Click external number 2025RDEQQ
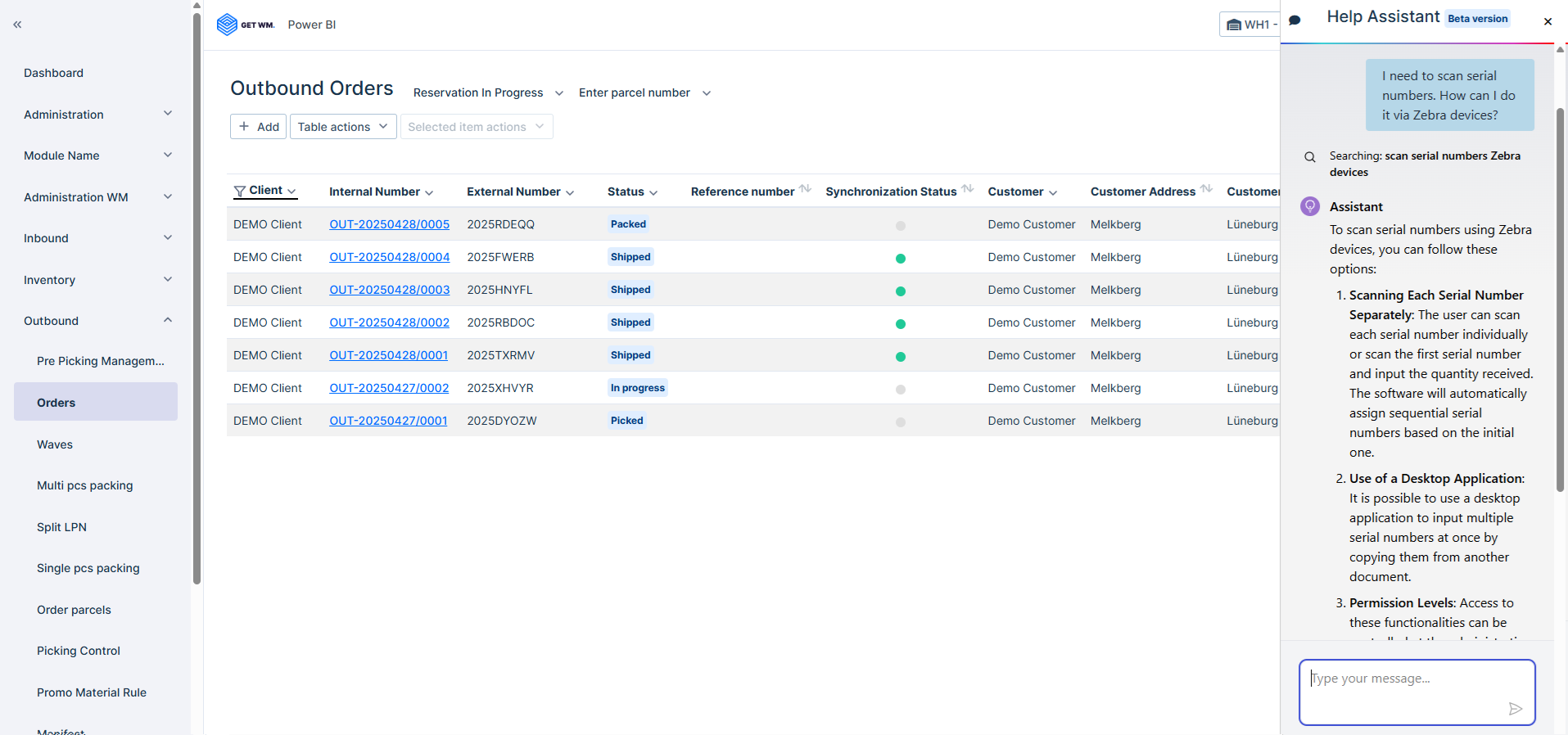The image size is (1568, 735). (500, 224)
